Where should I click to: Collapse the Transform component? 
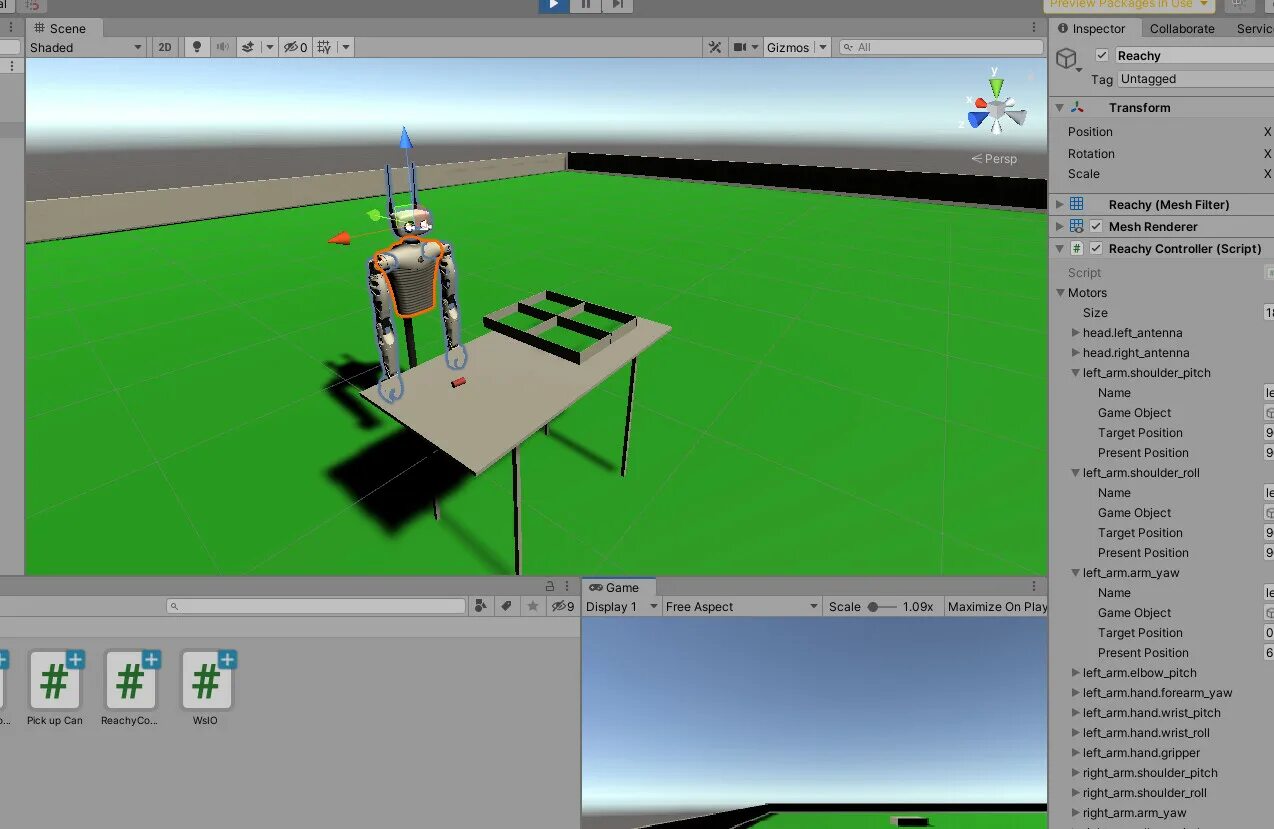1059,107
